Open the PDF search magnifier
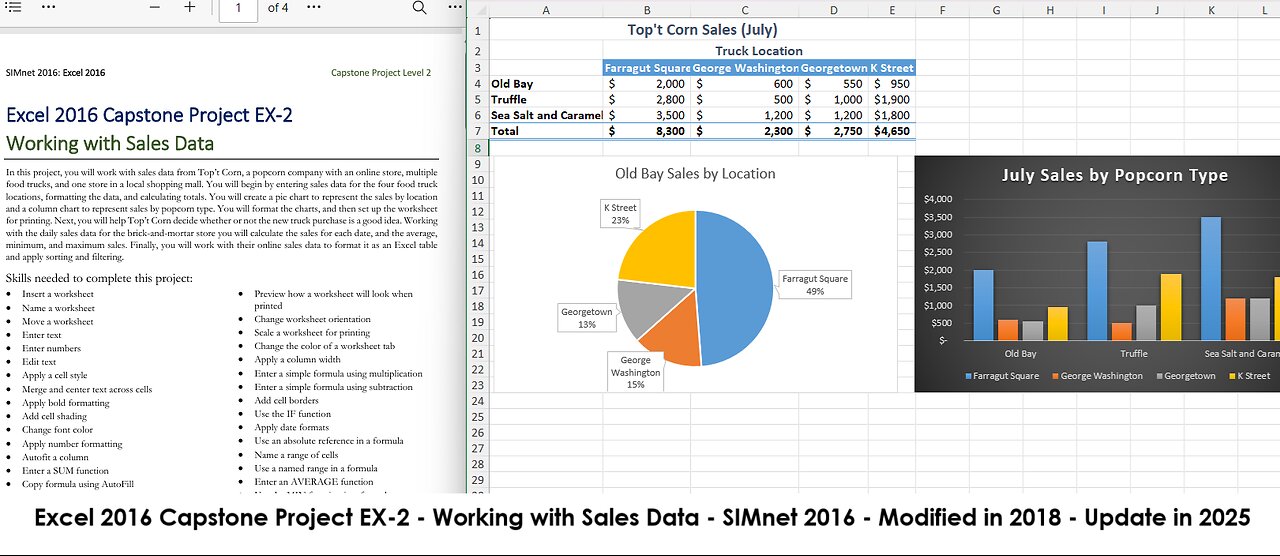The width and height of the screenshot is (1280, 556). click(x=420, y=7)
